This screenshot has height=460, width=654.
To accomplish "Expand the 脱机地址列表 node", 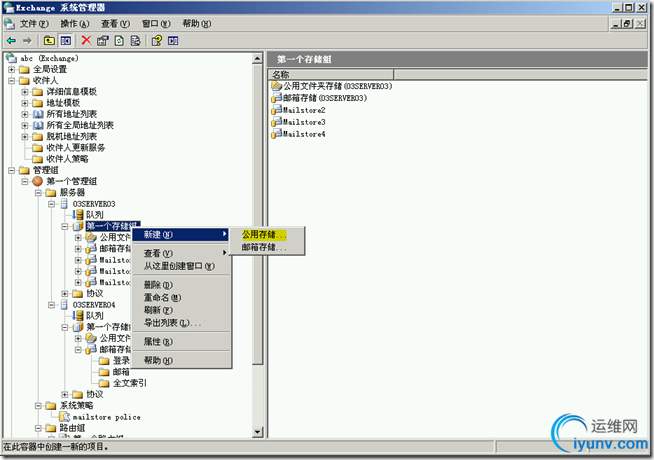I will pyautogui.click(x=25, y=136).
